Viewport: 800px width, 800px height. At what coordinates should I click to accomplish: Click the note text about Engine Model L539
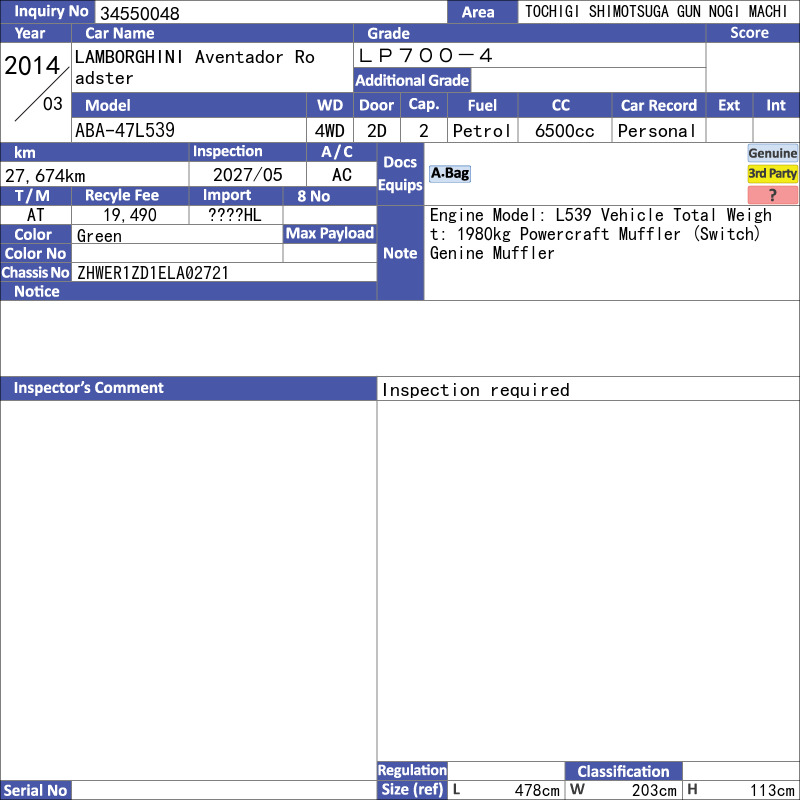(601, 234)
